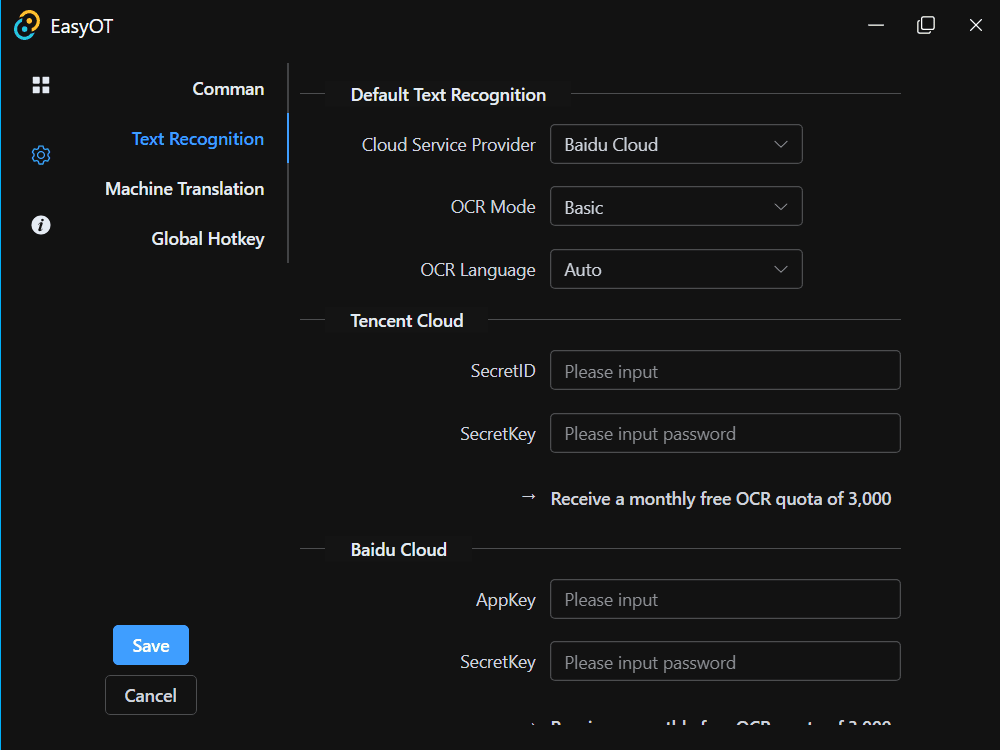Close the EasyOT window
Screen dimensions: 1000x750
976,25
